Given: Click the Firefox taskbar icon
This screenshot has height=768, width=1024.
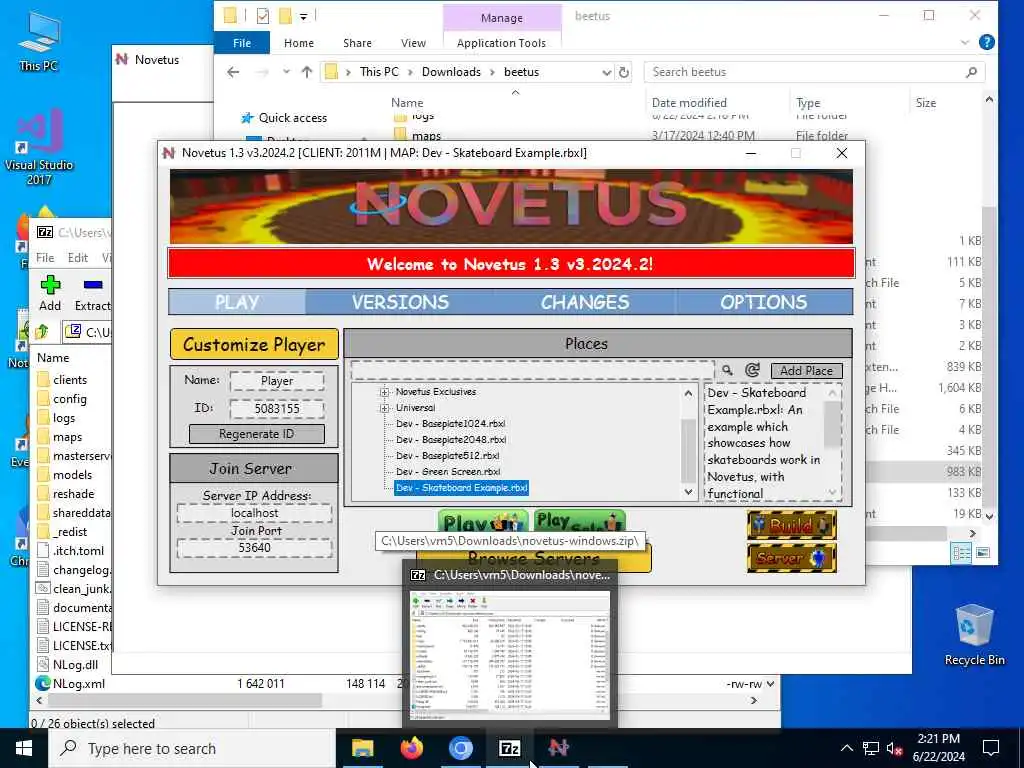Looking at the screenshot, I should (411, 748).
